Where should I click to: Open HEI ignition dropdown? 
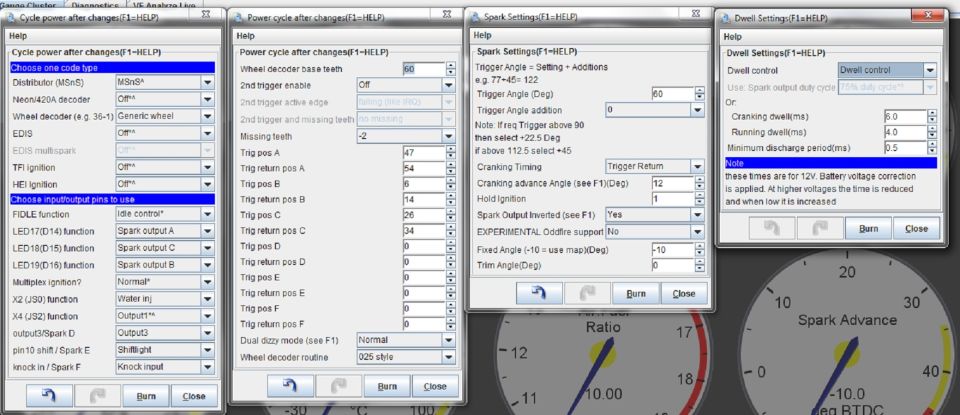(165, 184)
